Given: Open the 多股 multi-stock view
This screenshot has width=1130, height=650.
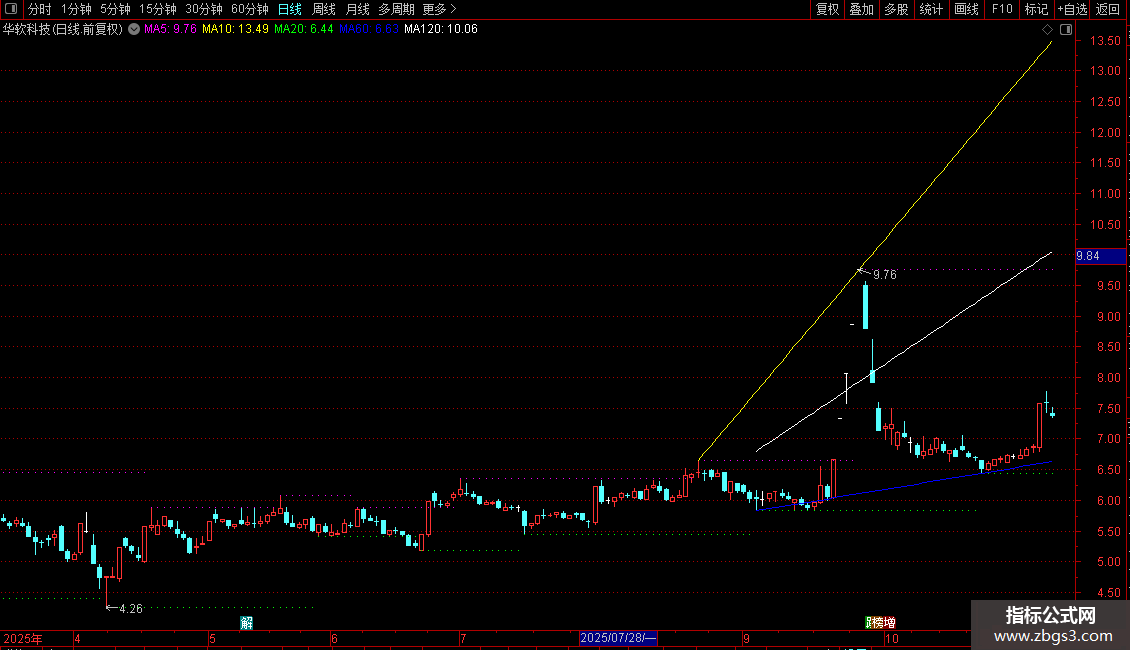Looking at the screenshot, I should point(896,9).
